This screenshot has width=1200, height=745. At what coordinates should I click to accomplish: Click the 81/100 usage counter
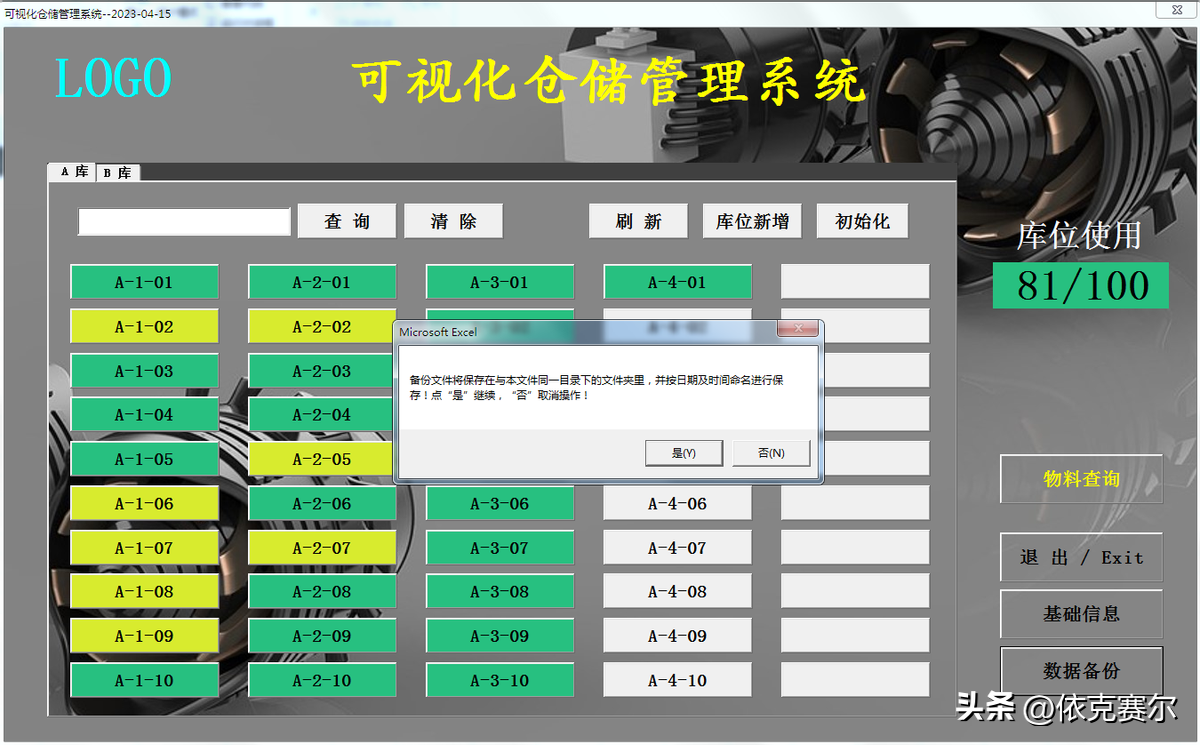tap(1081, 285)
